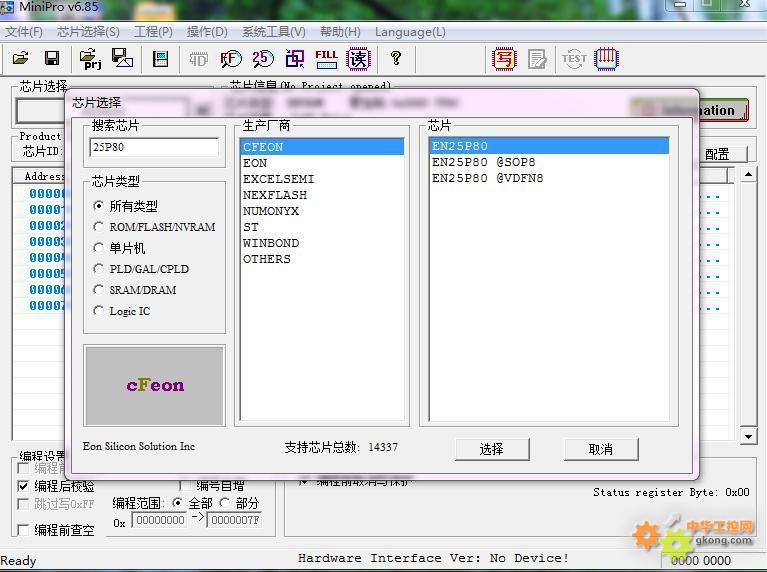Select the EN25P80 @VDFN8 chip entry
The image size is (767, 572).
click(549, 178)
